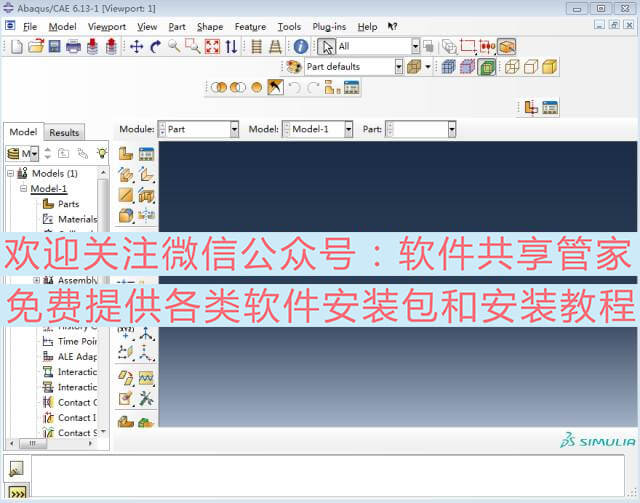Image resolution: width=640 pixels, height=503 pixels.
Task: Toggle drag-select rectangle option
Action: pos(468,46)
